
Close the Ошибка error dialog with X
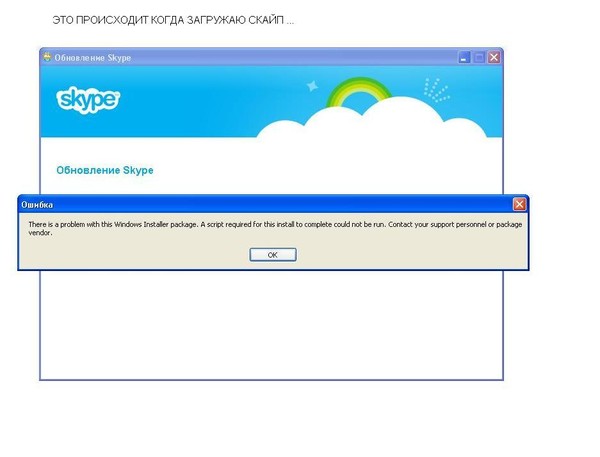click(x=519, y=205)
